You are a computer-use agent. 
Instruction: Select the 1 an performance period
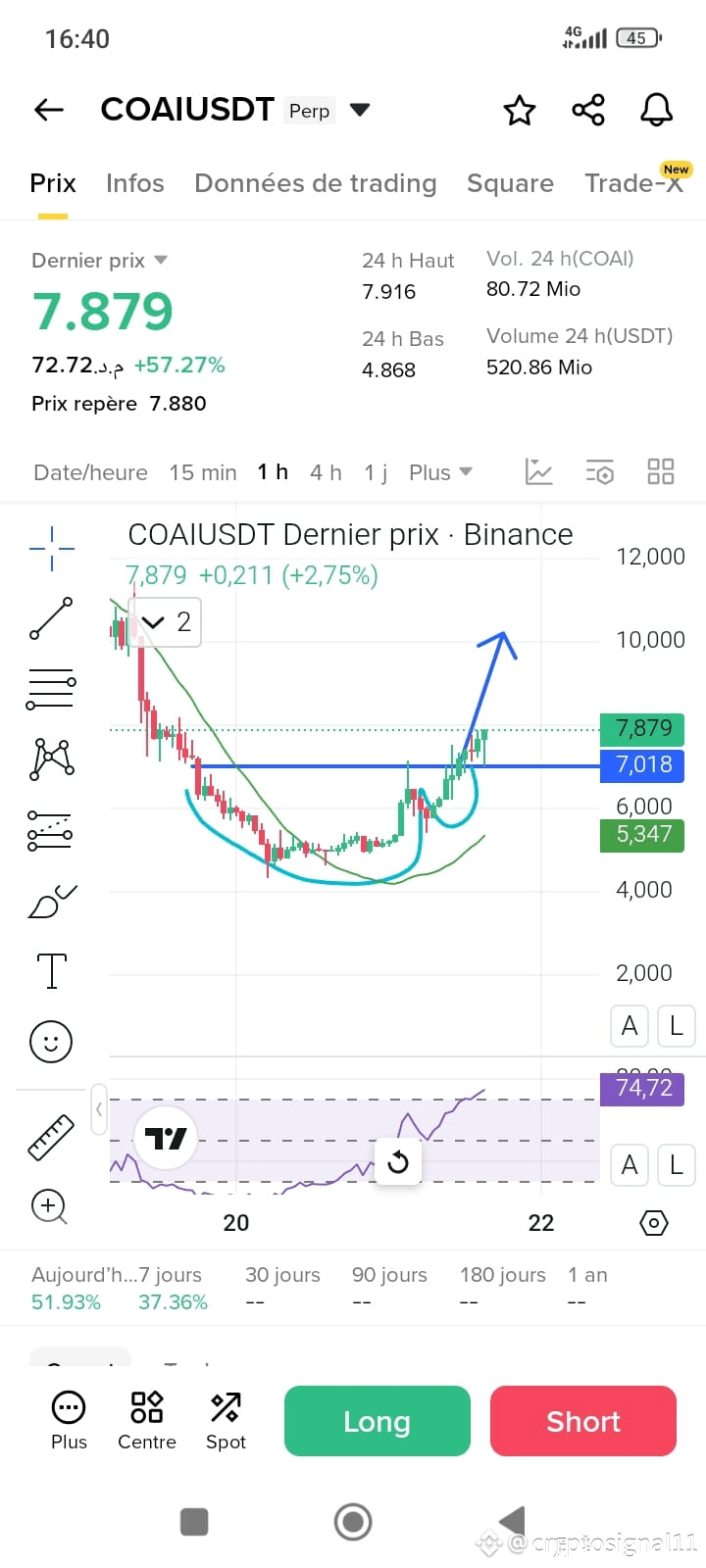587,1288
